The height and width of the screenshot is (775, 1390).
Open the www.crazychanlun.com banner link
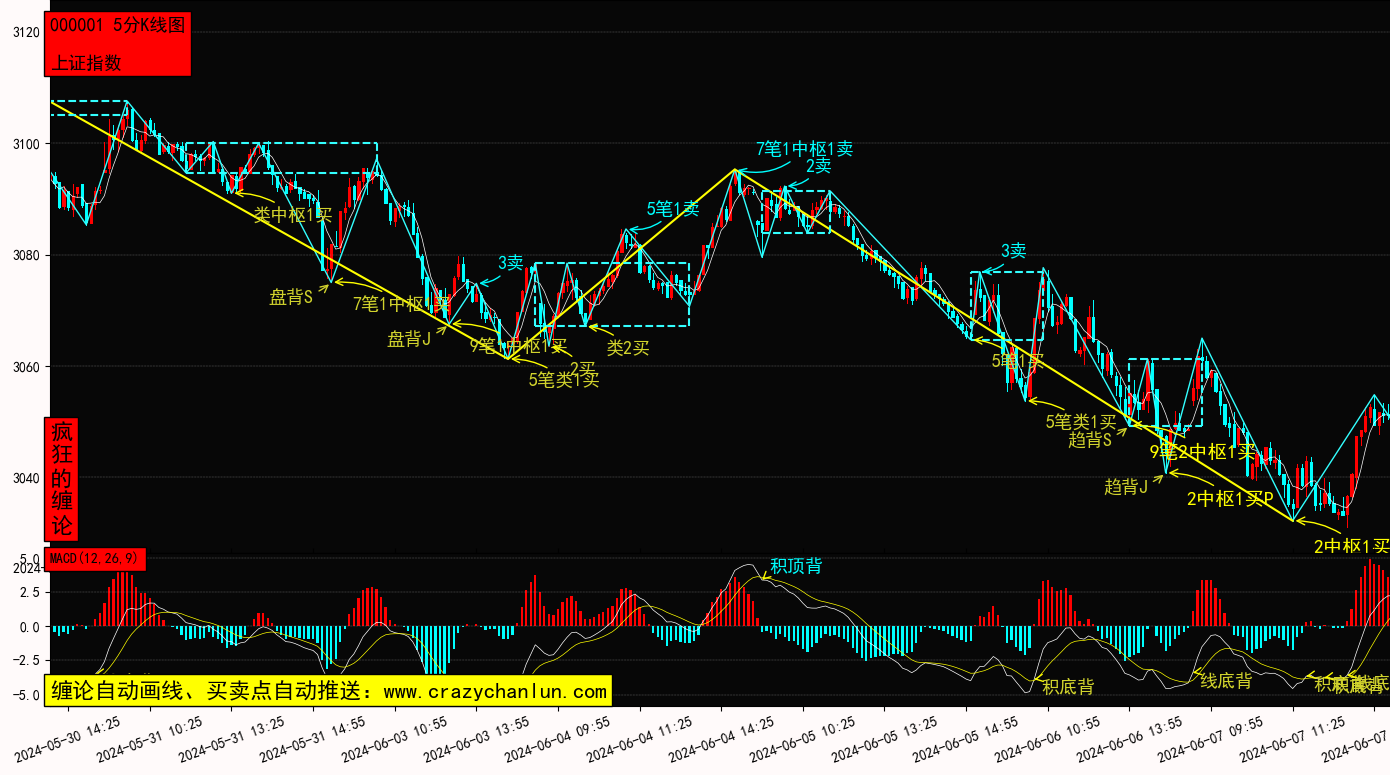pos(327,691)
